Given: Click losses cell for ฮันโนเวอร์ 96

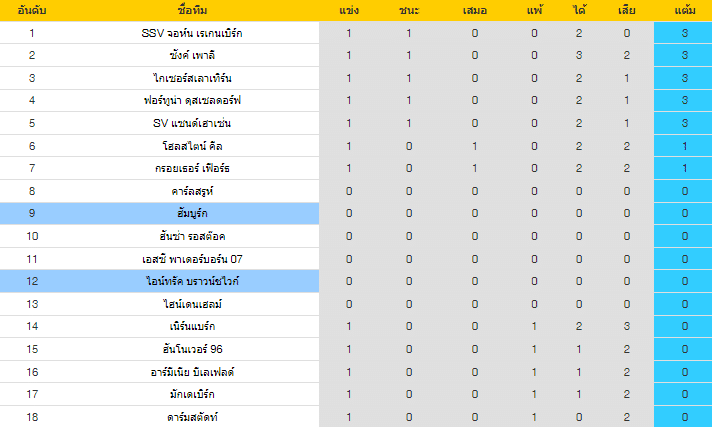Looking at the screenshot, I should click(534, 349).
